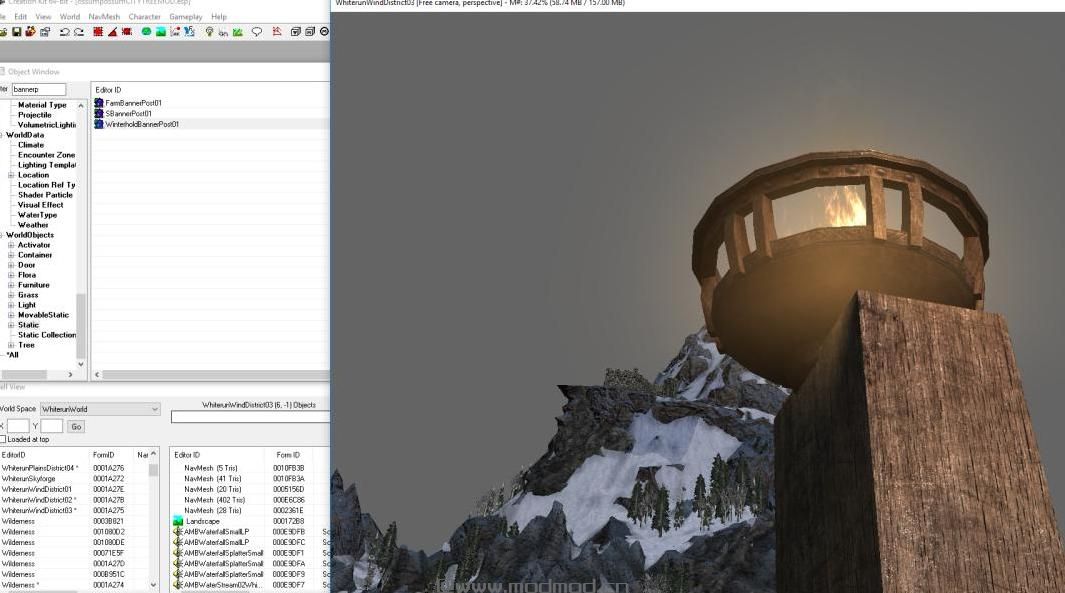Click the preferences icon next to the save icon
Image resolution: width=1065 pixels, height=593 pixels.
45,32
